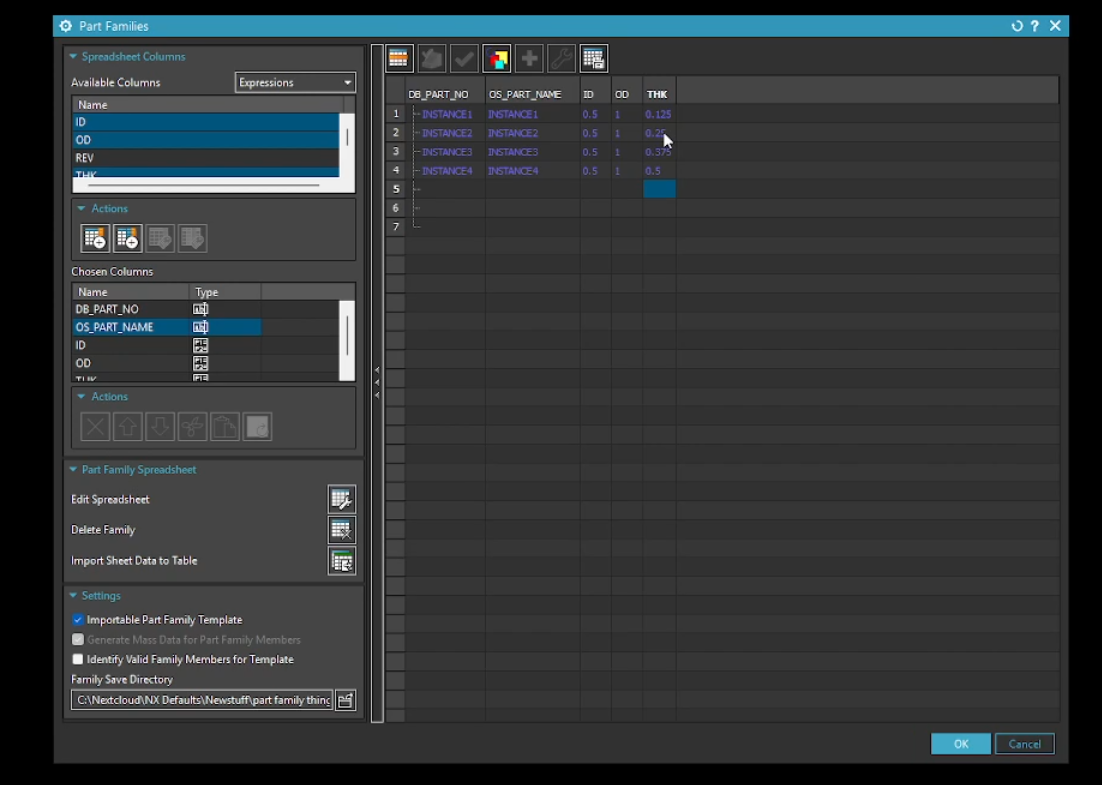The width and height of the screenshot is (1102, 785).
Task: Click the Cancel button
Action: (x=1025, y=744)
